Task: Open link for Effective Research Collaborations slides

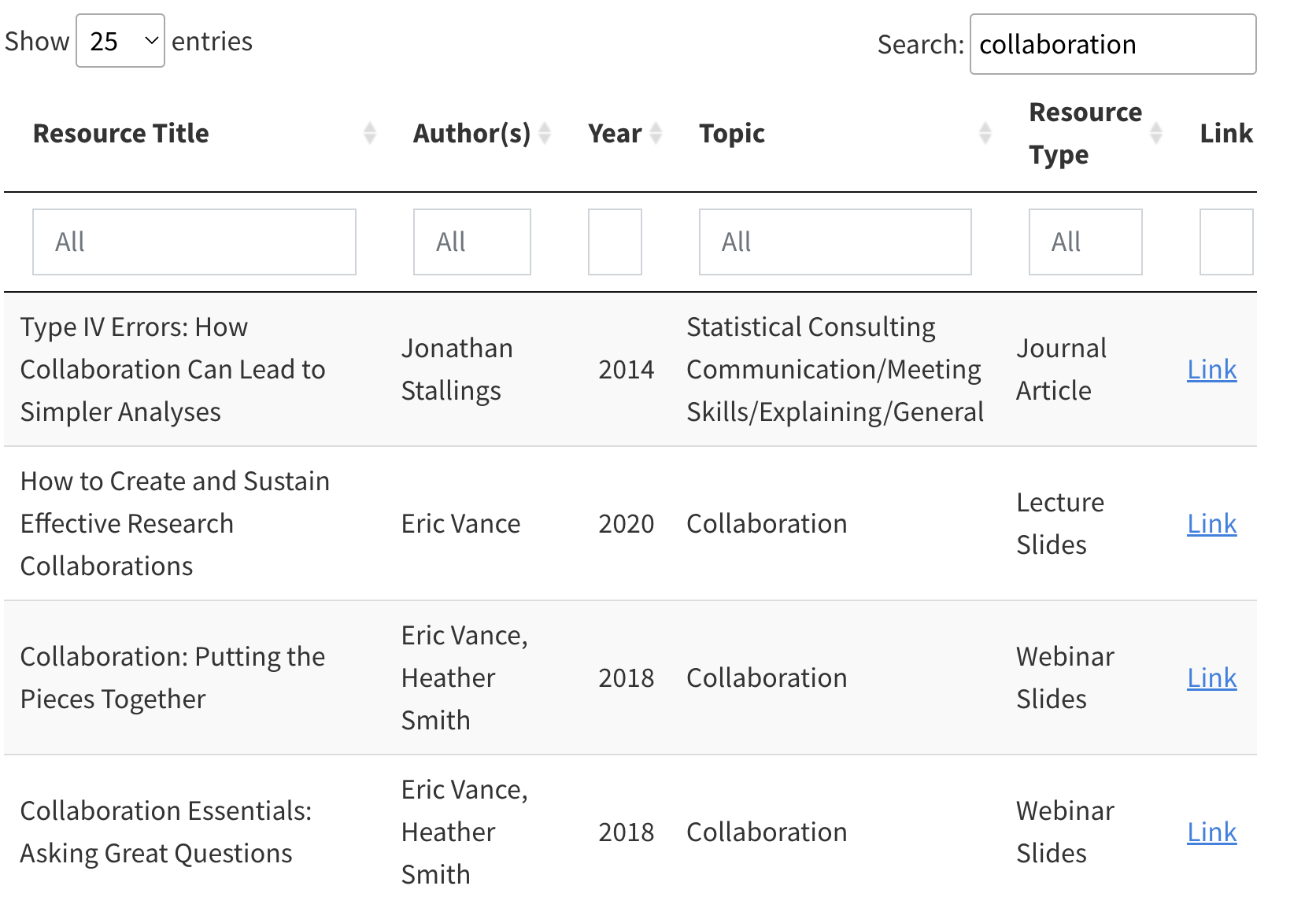Action: click(1211, 524)
